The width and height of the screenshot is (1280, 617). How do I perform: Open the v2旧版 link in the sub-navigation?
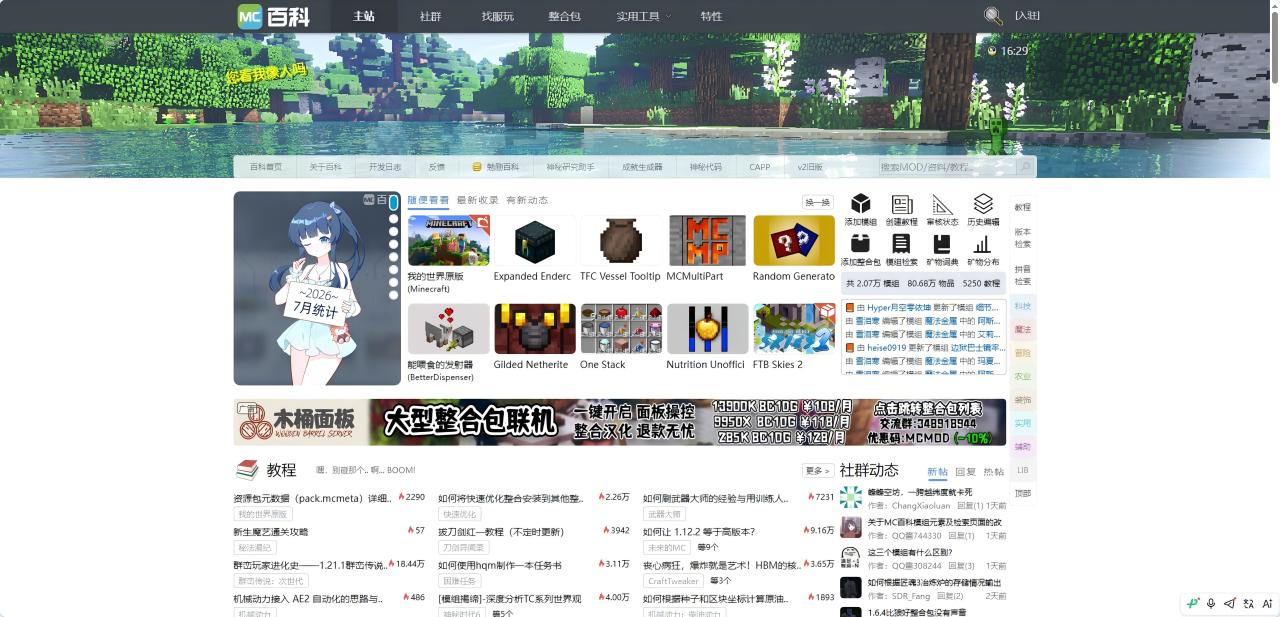point(810,167)
